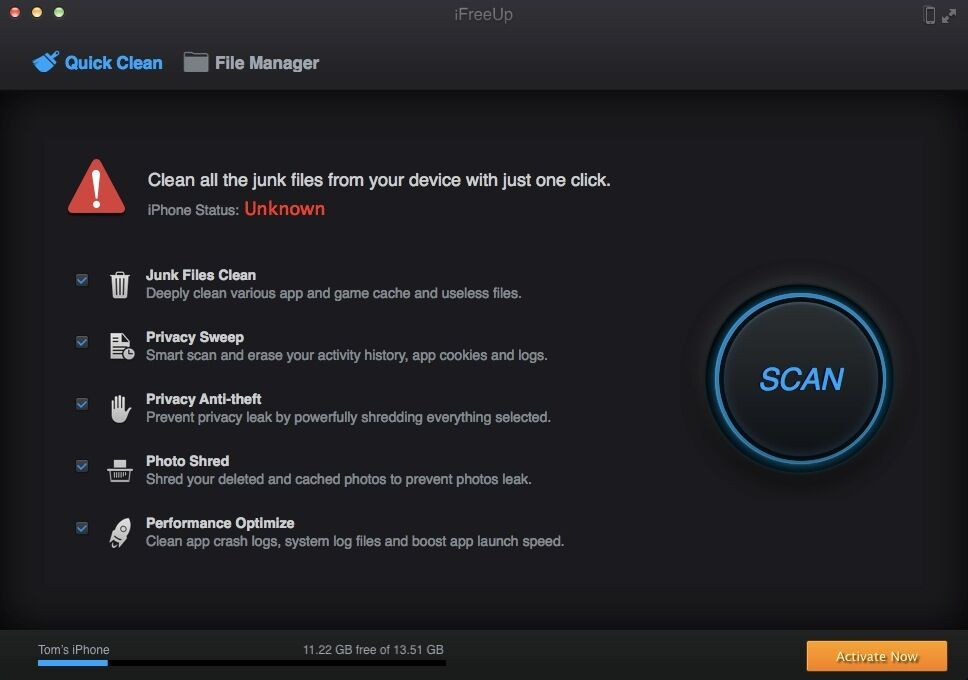Viewport: 968px width, 680px height.
Task: Toggle the Privacy Sweep checkbox
Action: coord(81,342)
